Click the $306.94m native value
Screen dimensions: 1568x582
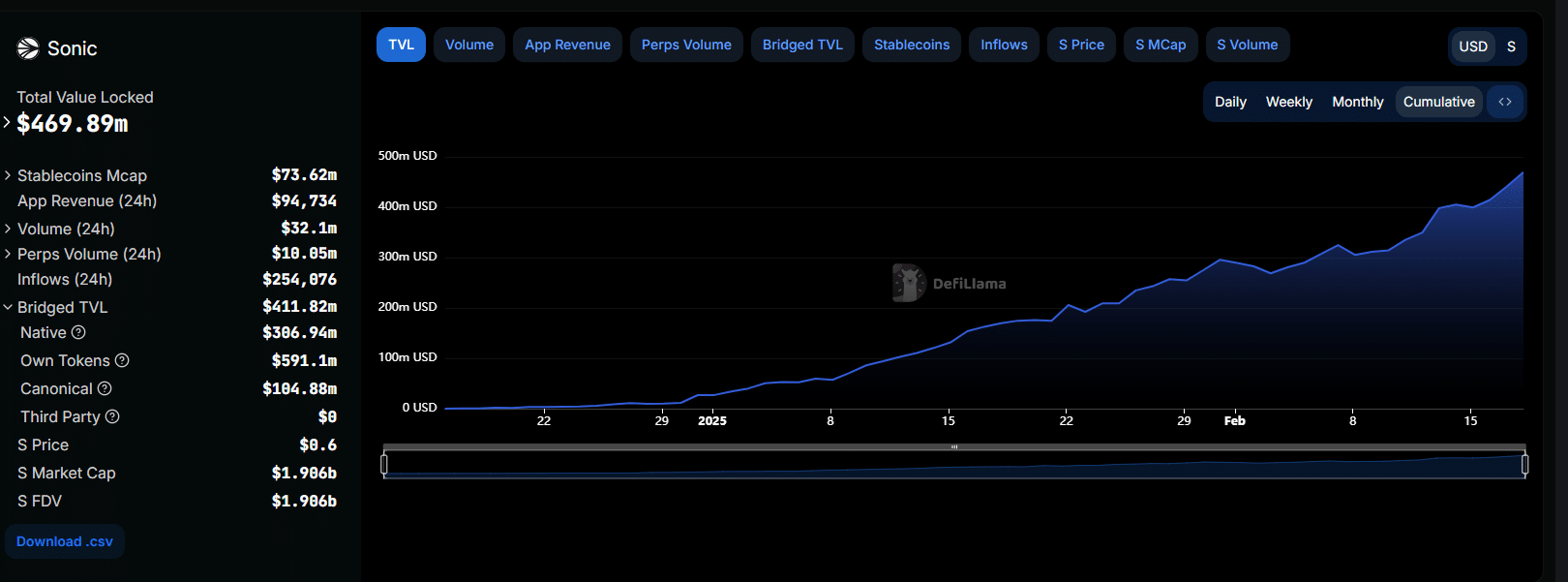tap(300, 332)
